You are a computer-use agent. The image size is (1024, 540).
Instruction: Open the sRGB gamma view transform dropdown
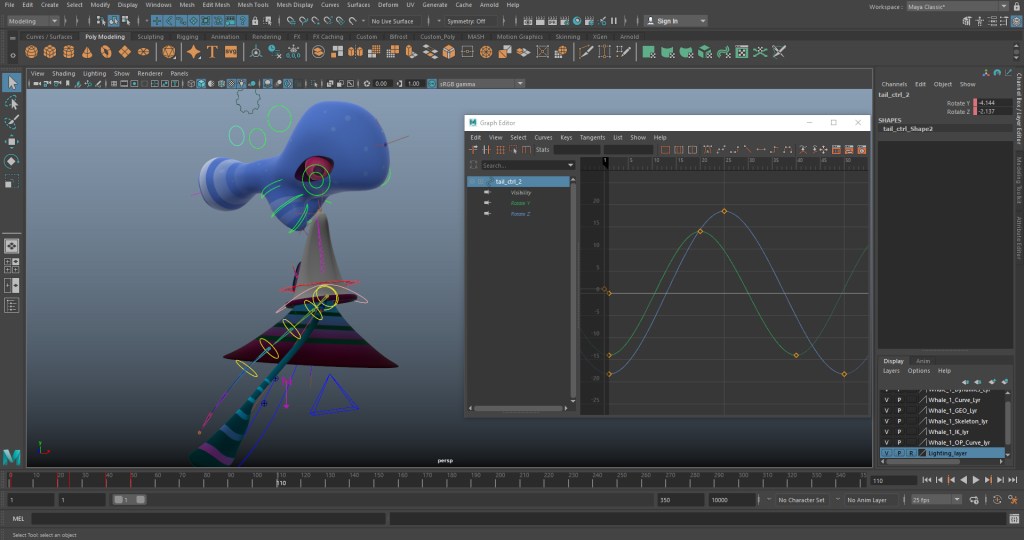[x=475, y=84]
